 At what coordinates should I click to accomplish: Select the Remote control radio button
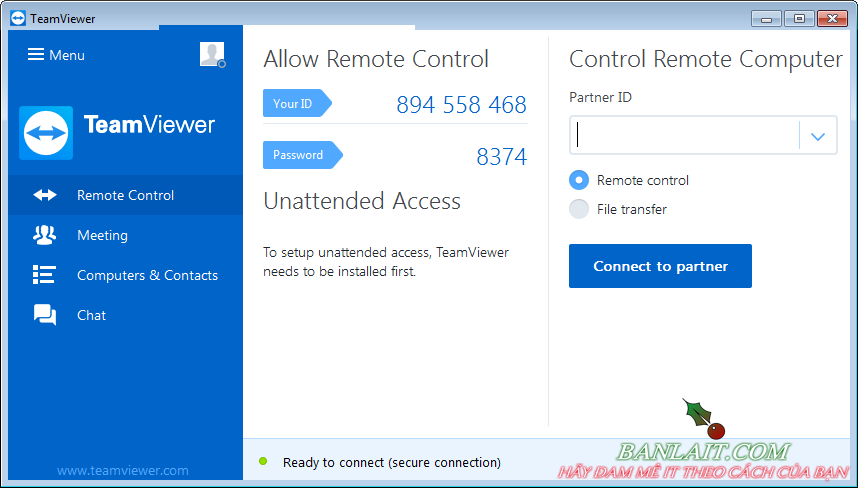[x=579, y=181]
